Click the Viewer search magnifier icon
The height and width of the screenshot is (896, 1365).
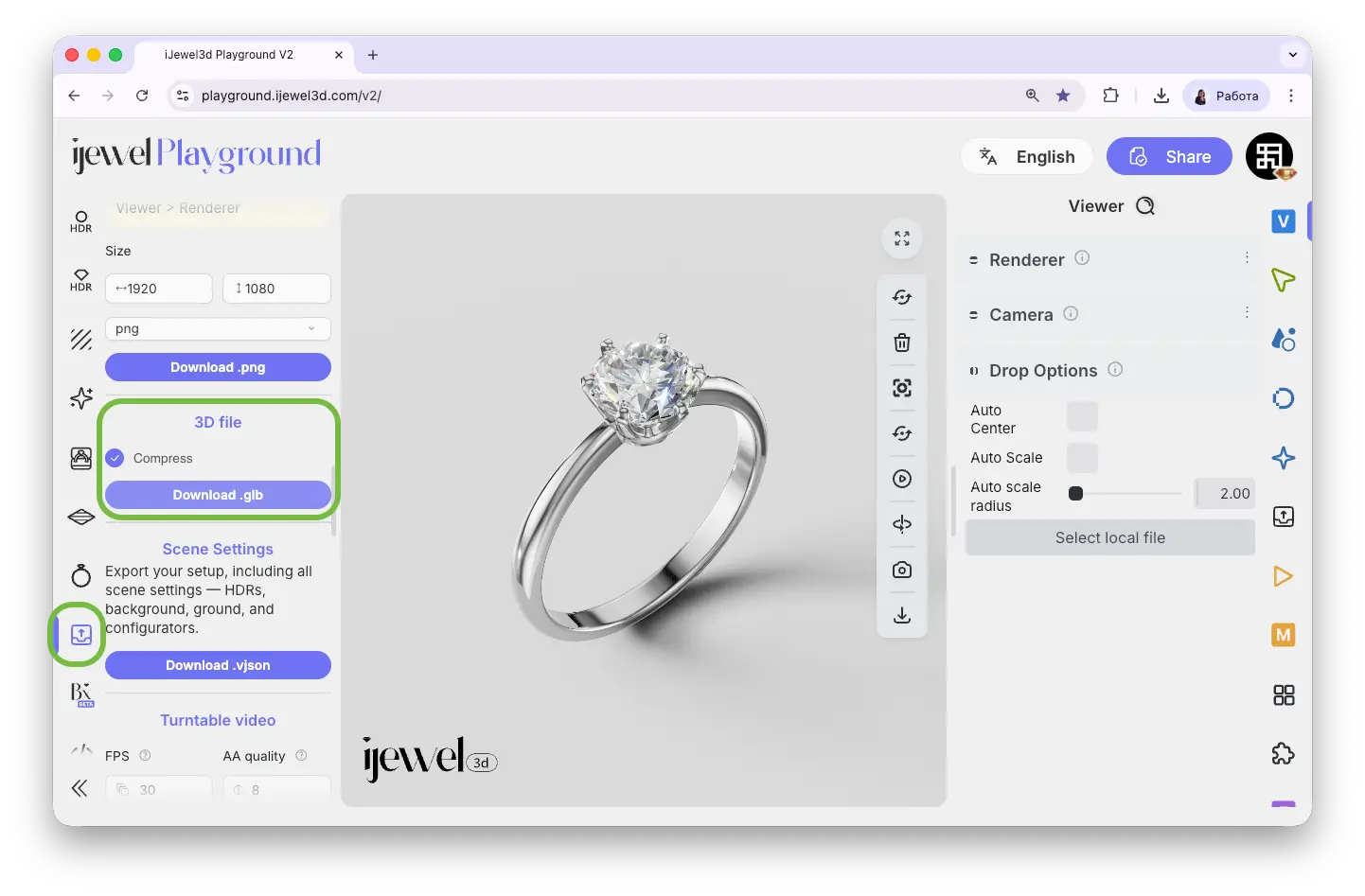[1145, 206]
